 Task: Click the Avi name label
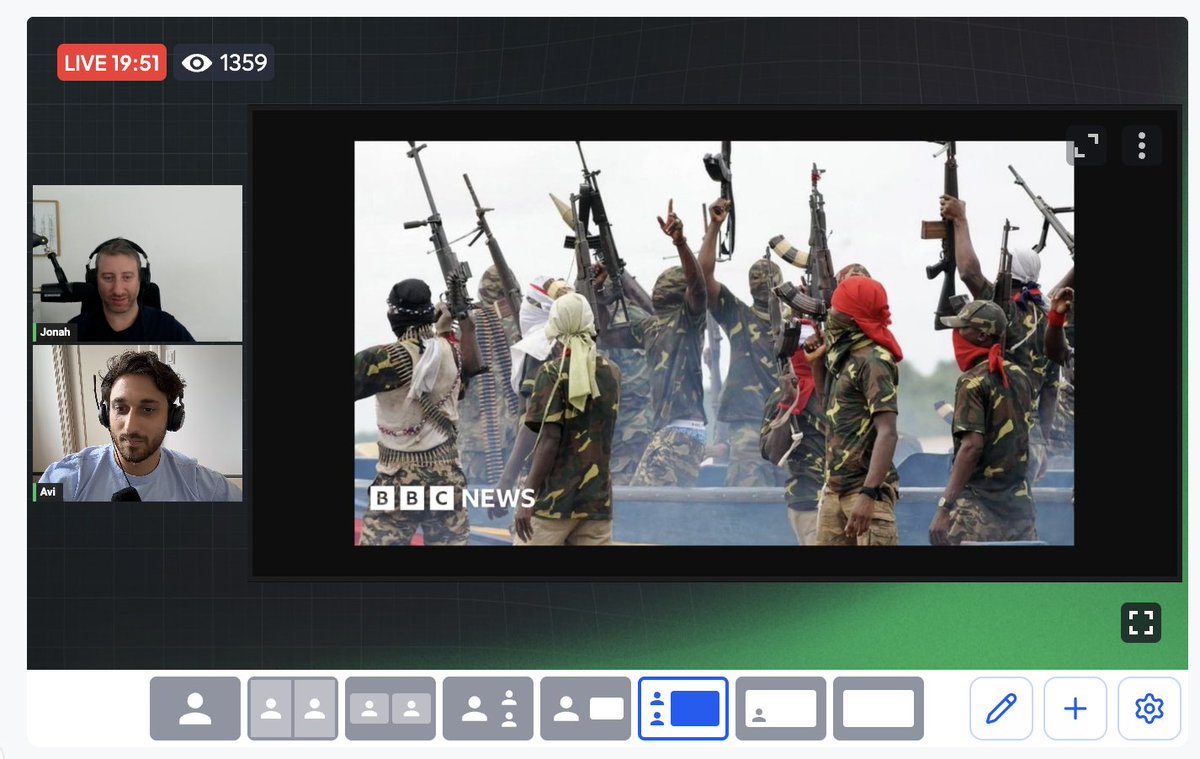pyautogui.click(x=48, y=491)
